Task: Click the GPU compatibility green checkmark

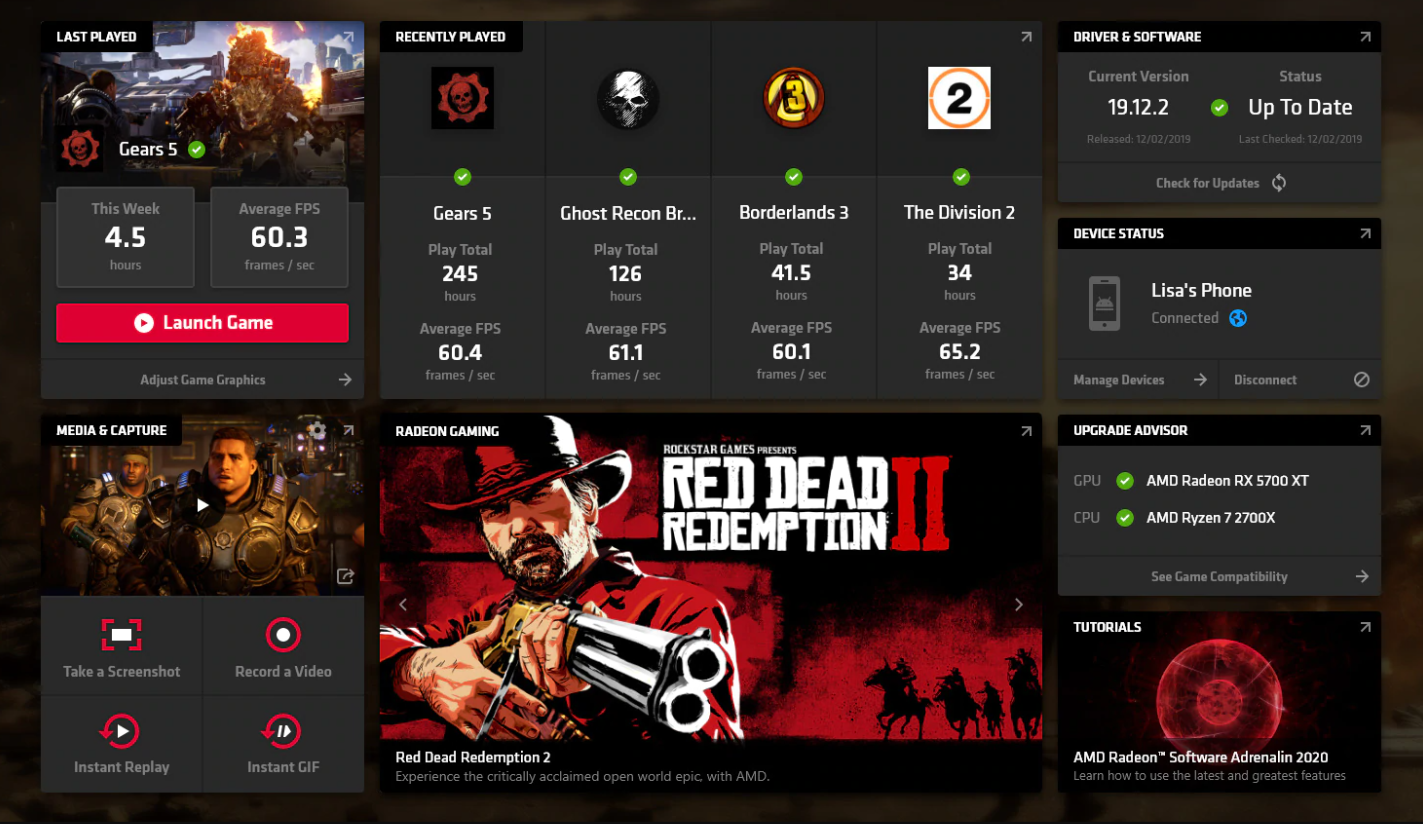Action: point(1125,481)
